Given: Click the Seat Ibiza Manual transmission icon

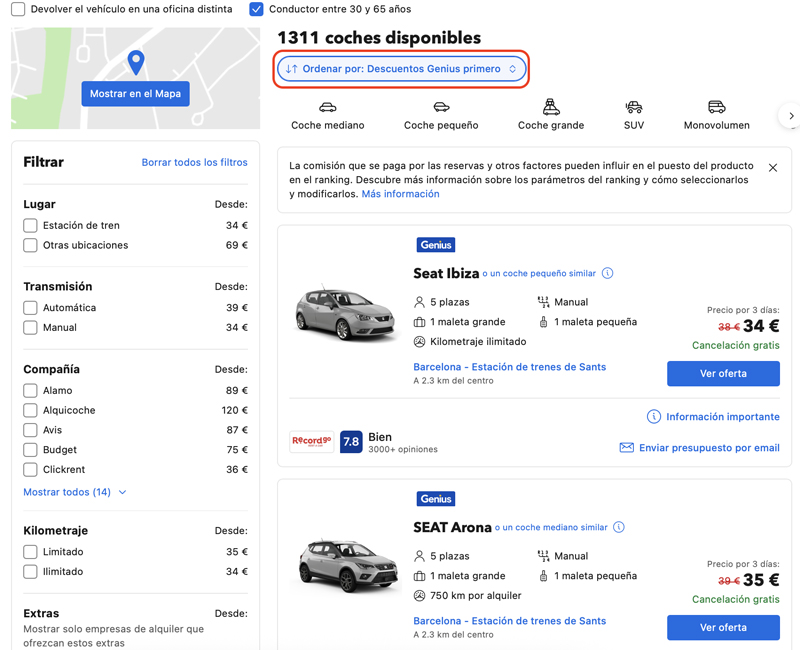Looking at the screenshot, I should point(543,302).
